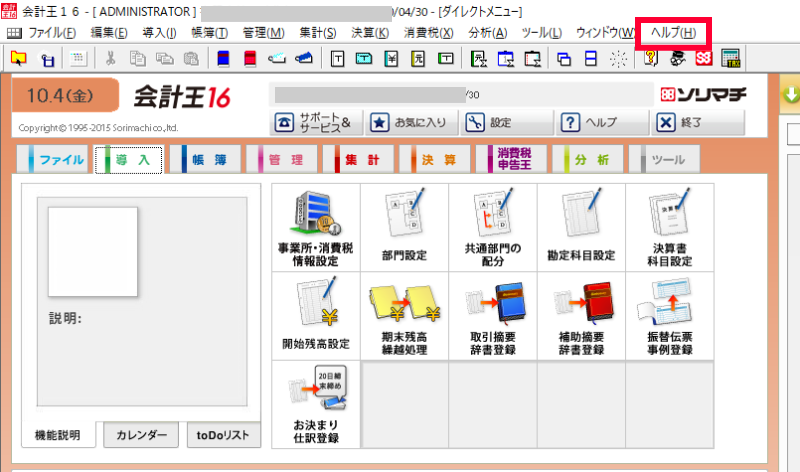Open 取引摘要辞書登録 icon
The width and height of the screenshot is (800, 472).
[492, 316]
